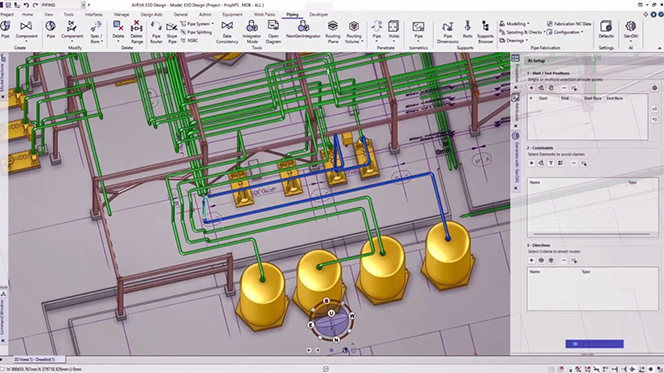The width and height of the screenshot is (664, 373).
Task: Select the Rests support tool
Action: coord(468,30)
